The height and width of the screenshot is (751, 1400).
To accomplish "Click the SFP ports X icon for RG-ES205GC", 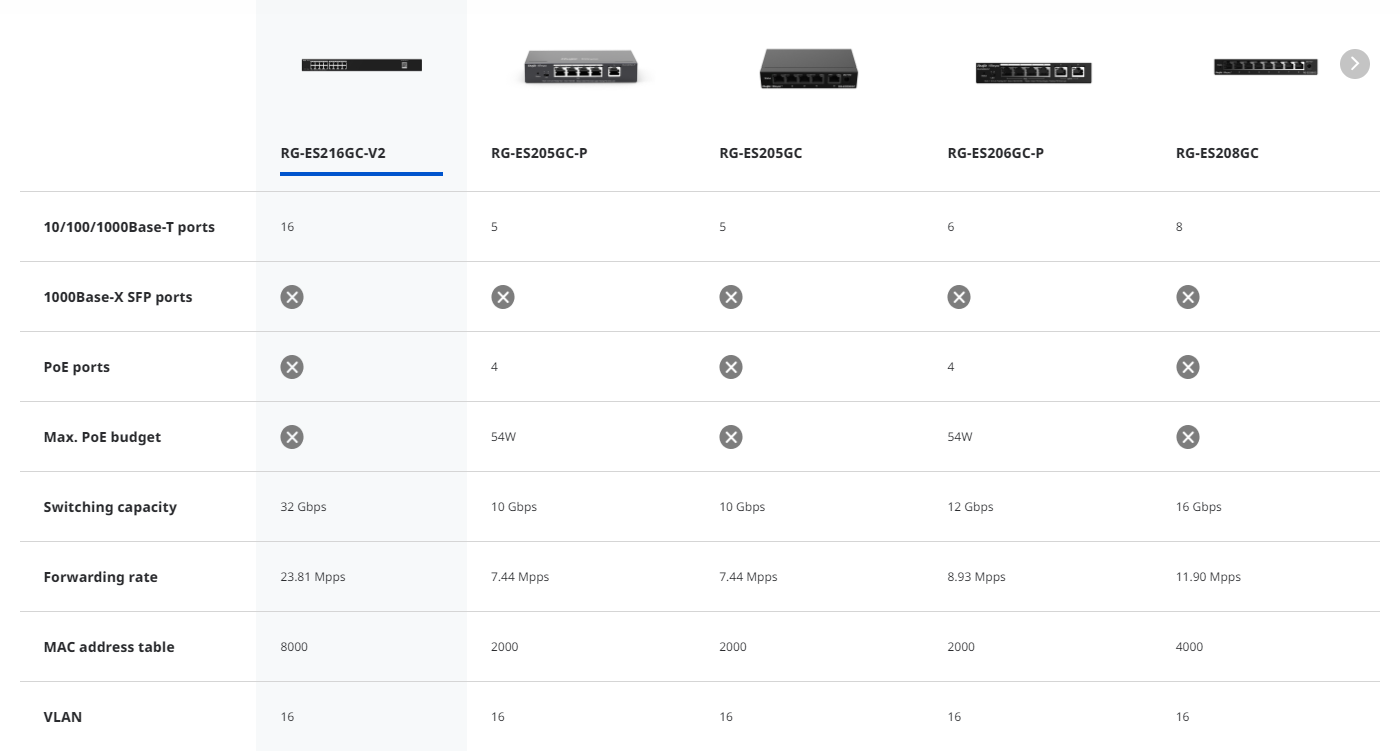I will pos(731,297).
